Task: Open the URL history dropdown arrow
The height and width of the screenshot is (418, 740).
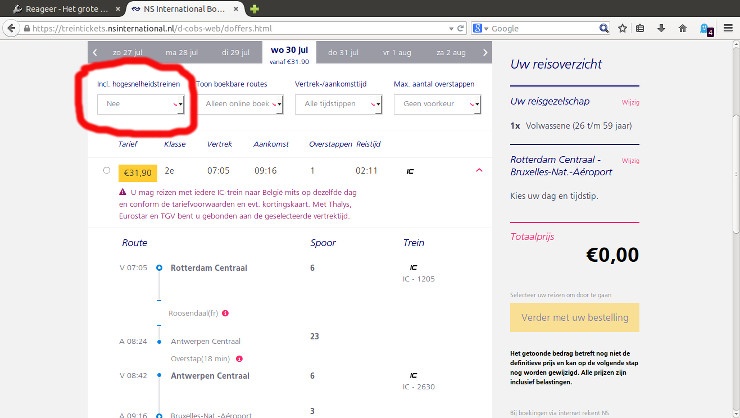Action: pyautogui.click(x=451, y=28)
